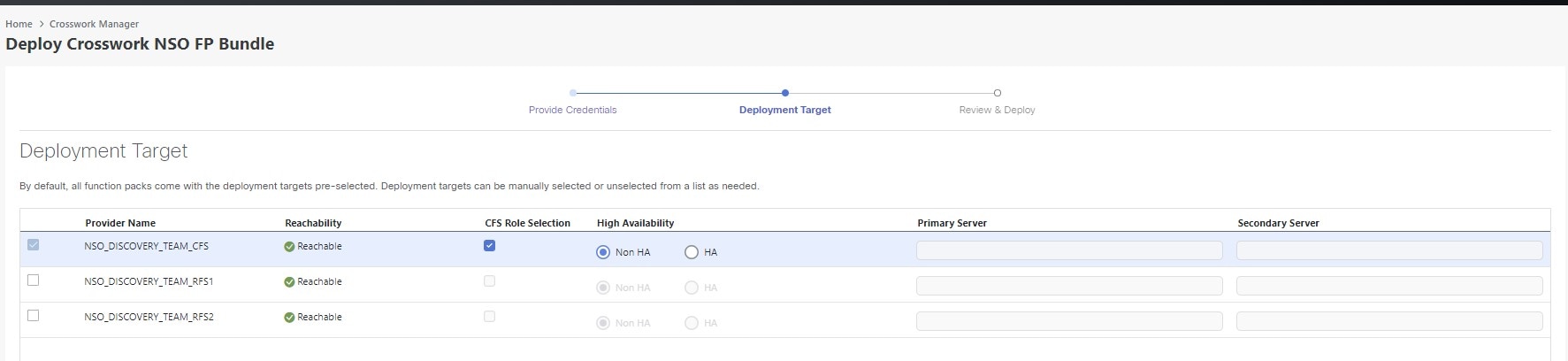Choose Non HA for NSO_DISCOVERY_TEAM_RFS1
This screenshot has height=361, width=1568.
tap(603, 288)
